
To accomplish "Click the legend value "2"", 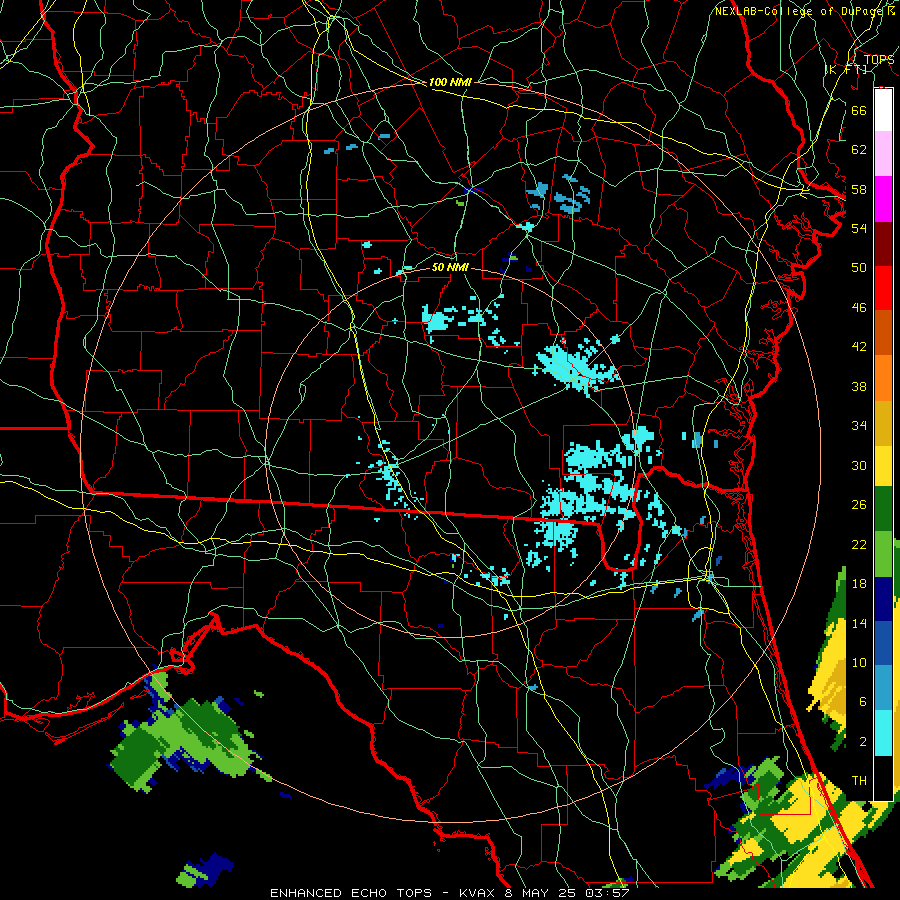I will 862,742.
